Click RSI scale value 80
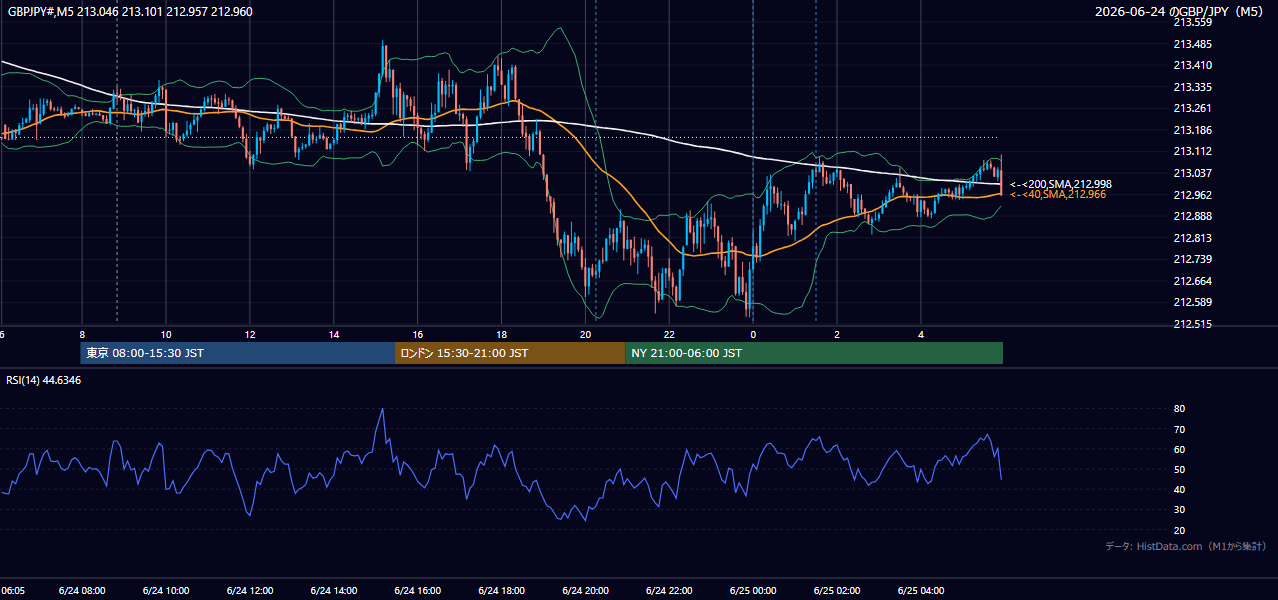This screenshot has width=1278, height=600. (1179, 409)
